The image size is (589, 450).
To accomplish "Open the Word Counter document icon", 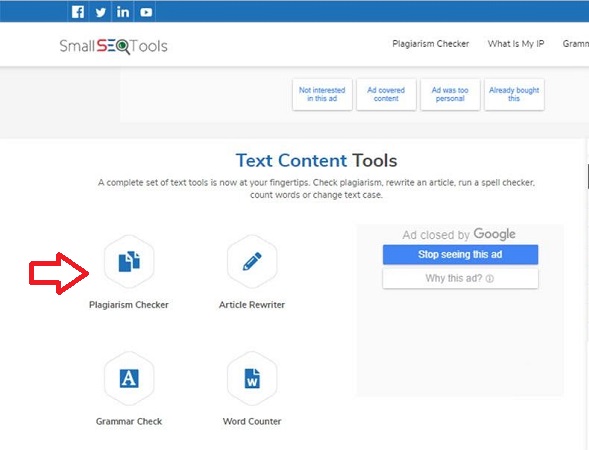I will pos(252,378).
